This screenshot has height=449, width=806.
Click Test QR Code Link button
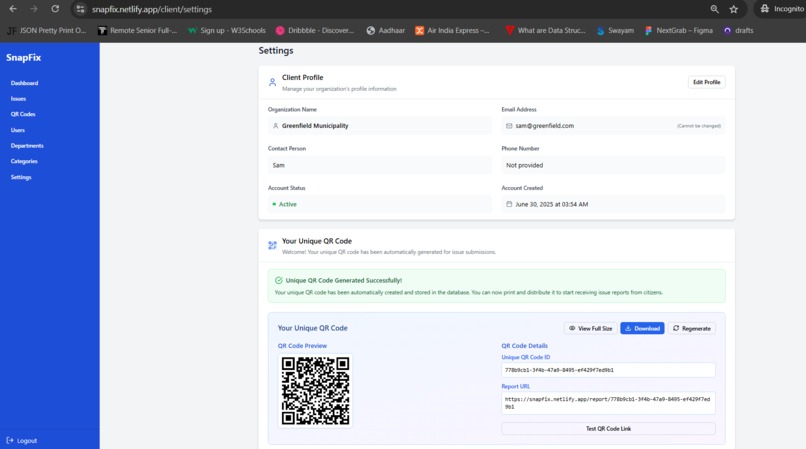pyautogui.click(x=608, y=428)
